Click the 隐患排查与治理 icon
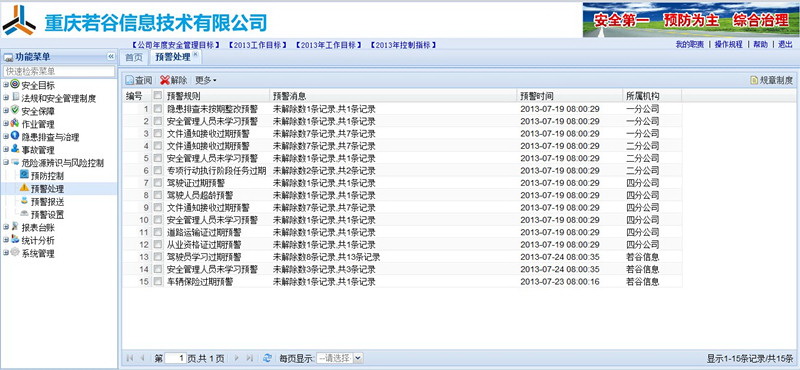800x370 pixels. click(x=15, y=136)
